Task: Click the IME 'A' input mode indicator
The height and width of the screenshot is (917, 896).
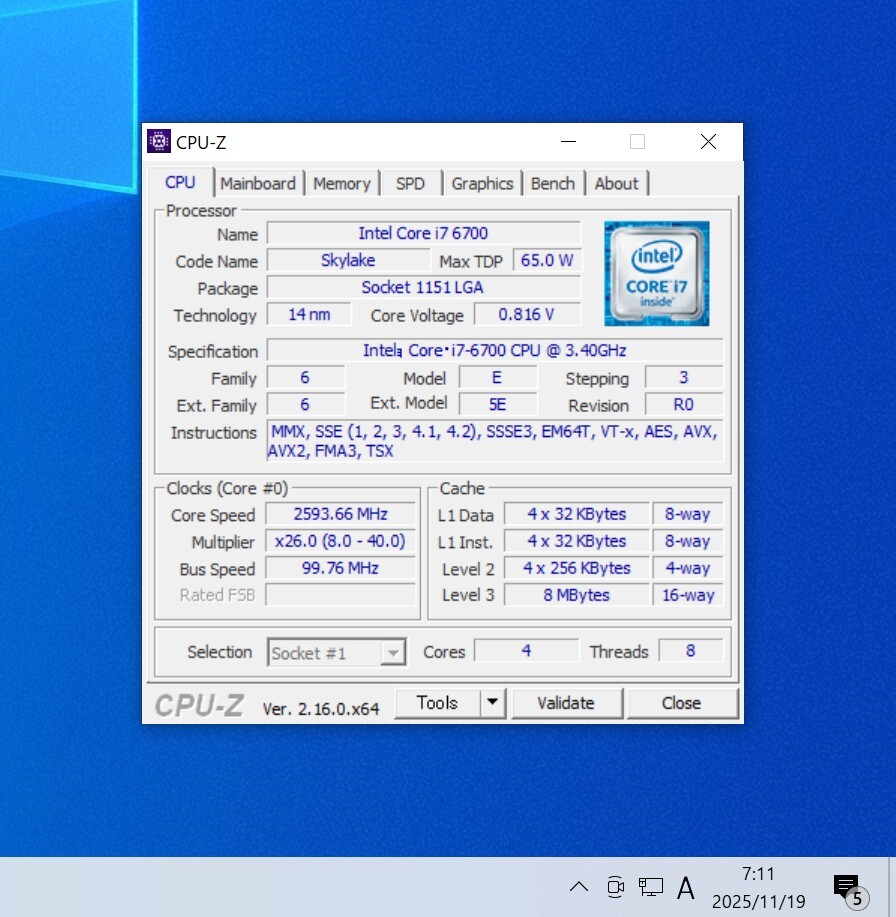Action: click(686, 887)
